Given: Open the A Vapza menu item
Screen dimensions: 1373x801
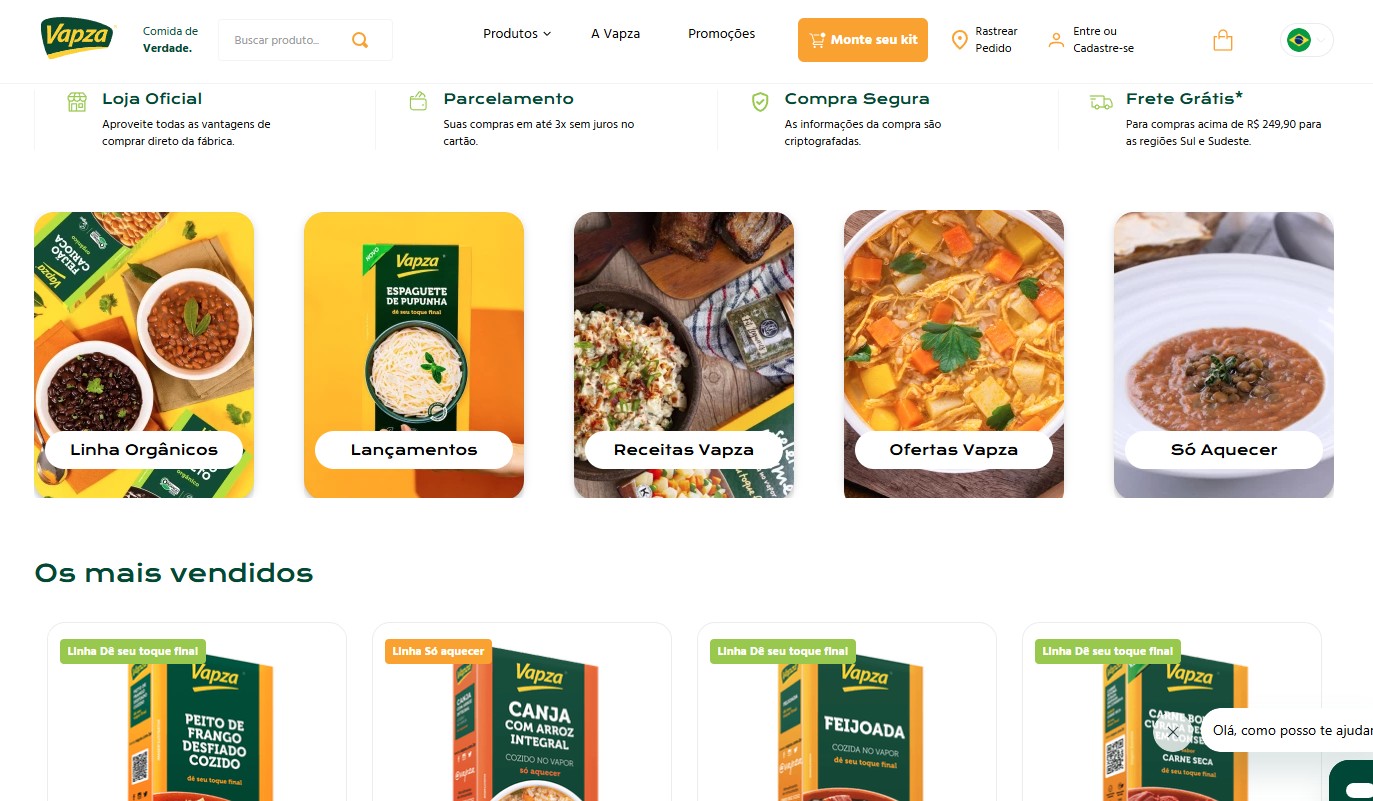Looking at the screenshot, I should pos(615,34).
